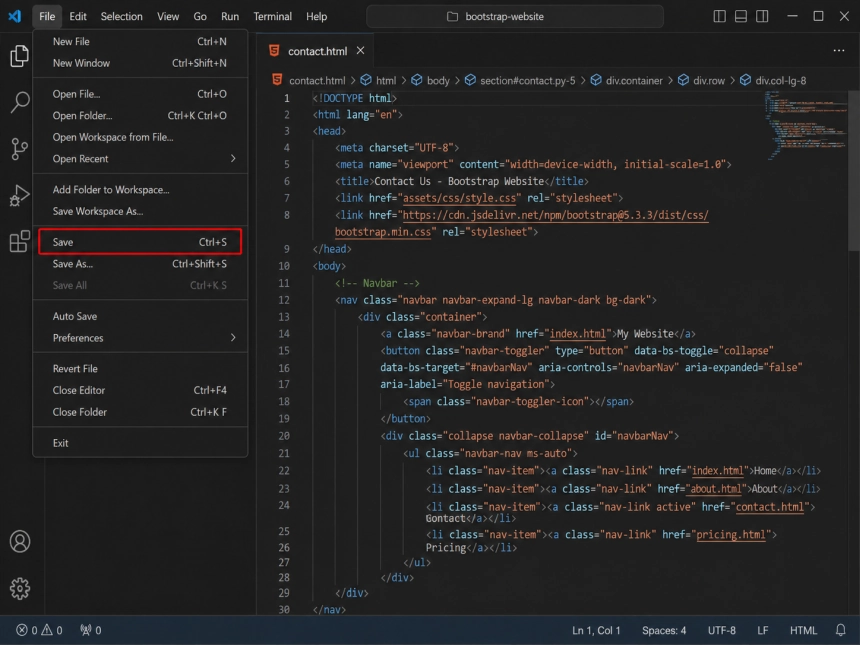Select div.col-lg-8 breadcrumb

coord(780,81)
